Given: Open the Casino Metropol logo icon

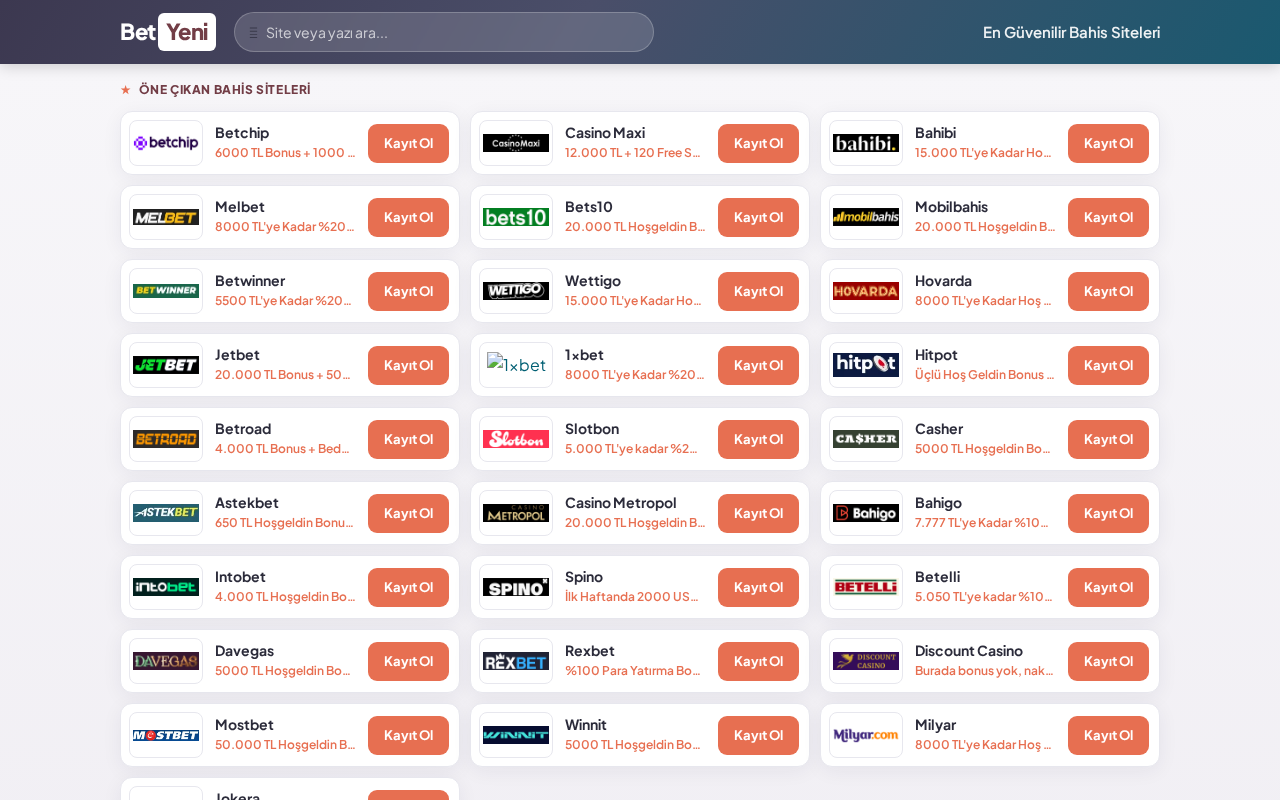Looking at the screenshot, I should click(516, 513).
